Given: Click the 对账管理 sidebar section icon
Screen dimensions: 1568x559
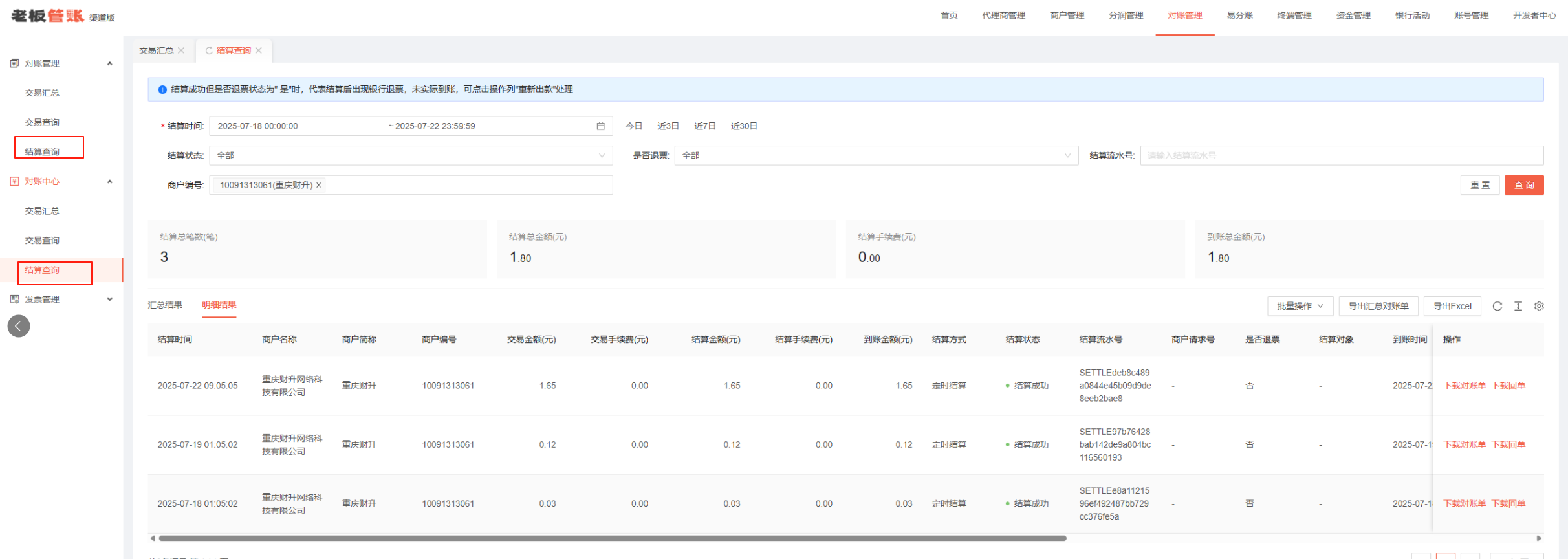Looking at the screenshot, I should 14,63.
